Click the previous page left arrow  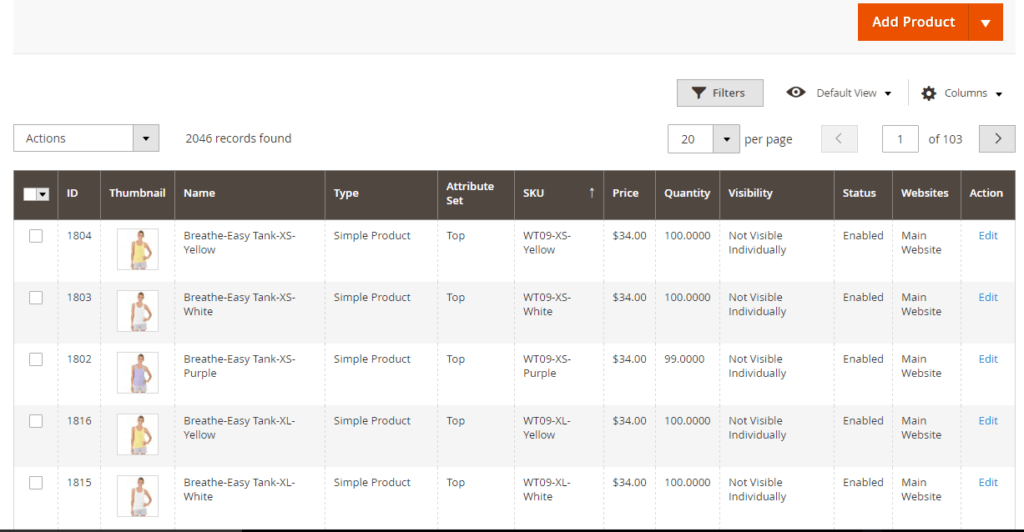pos(839,139)
